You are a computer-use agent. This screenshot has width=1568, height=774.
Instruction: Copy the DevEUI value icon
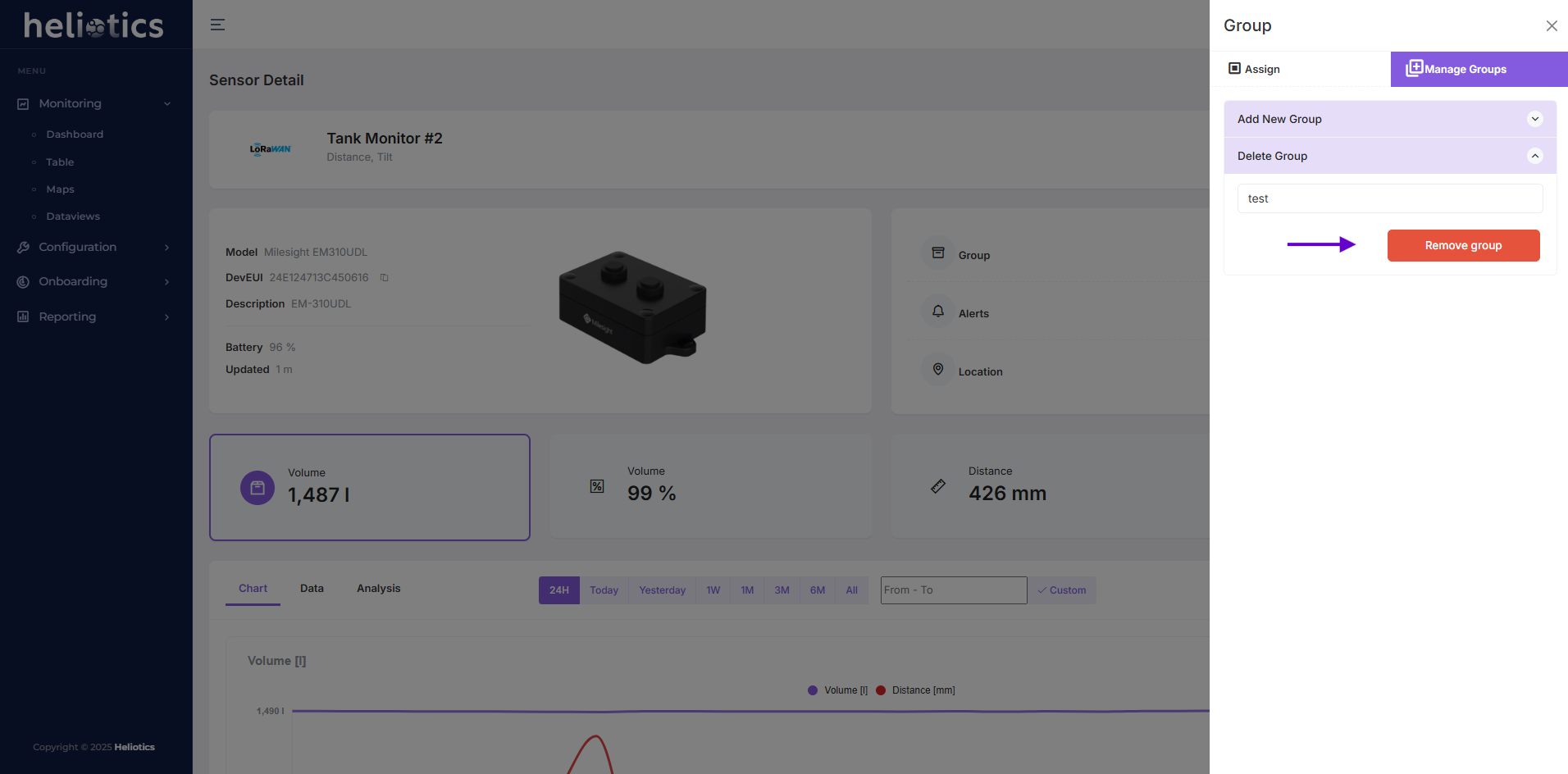tap(384, 278)
